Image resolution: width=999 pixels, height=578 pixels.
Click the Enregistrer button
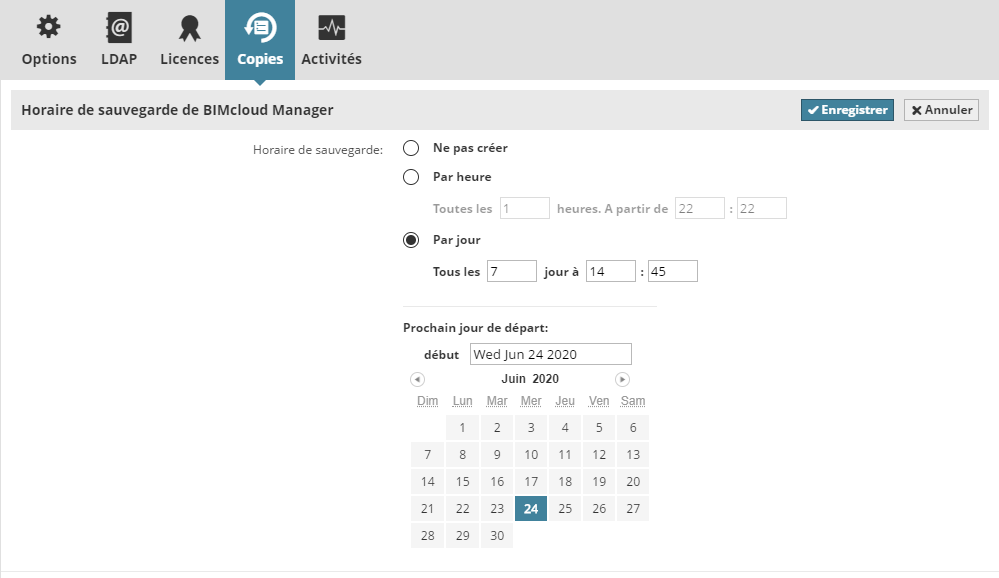846,110
